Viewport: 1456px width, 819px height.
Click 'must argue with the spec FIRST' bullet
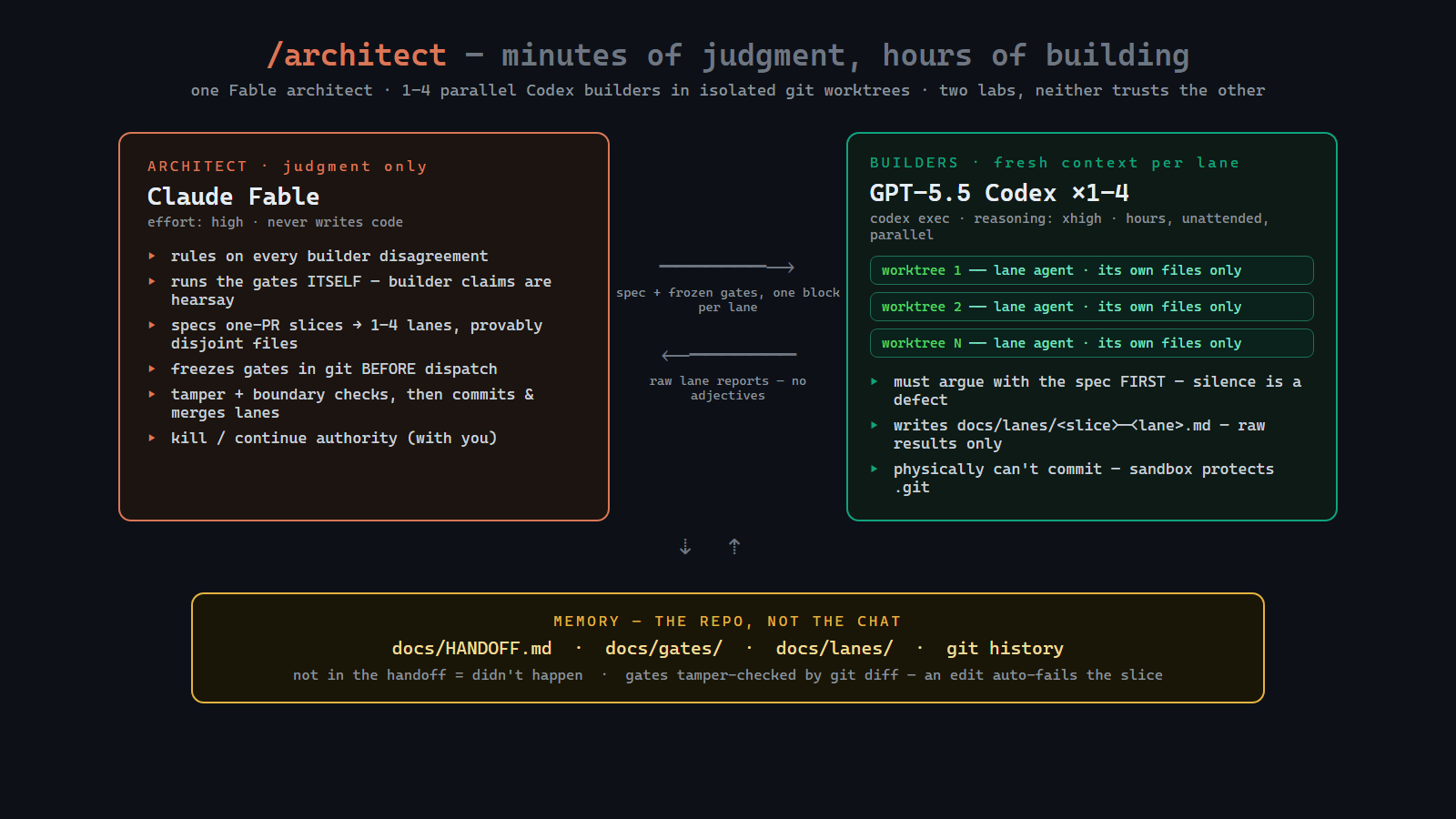click(1097, 390)
